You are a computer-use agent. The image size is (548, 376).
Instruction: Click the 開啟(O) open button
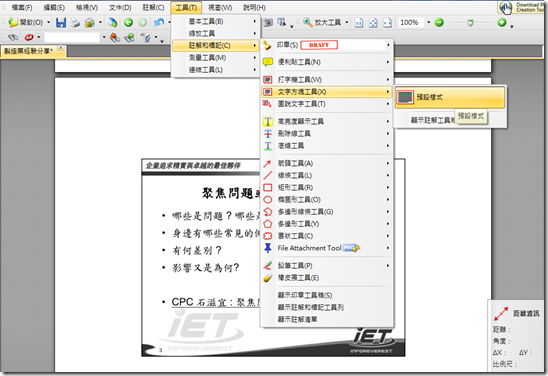coord(26,23)
